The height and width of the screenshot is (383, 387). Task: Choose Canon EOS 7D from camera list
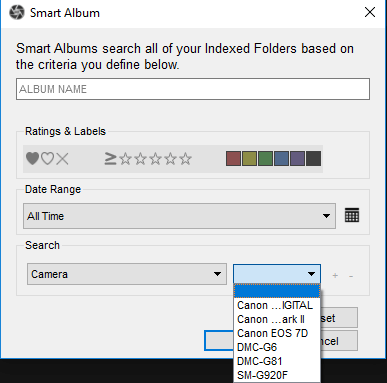(277, 333)
